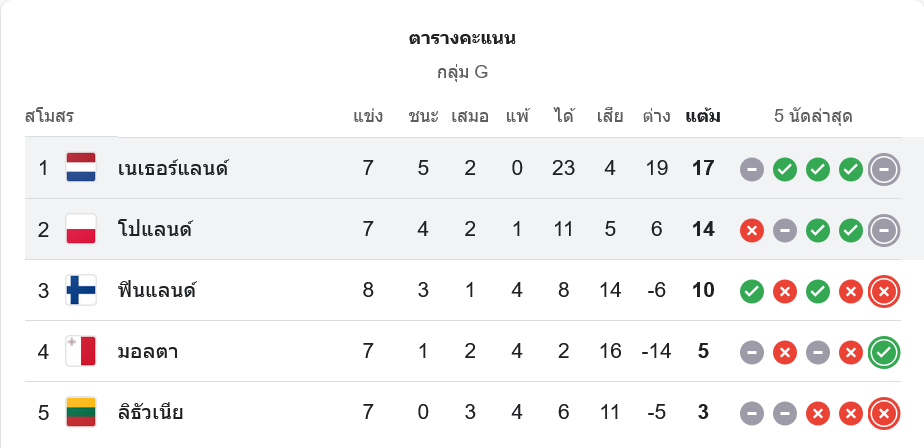Click the 5 นัดล่าสุด column header
This screenshot has height=448, width=924.
coord(813,116)
